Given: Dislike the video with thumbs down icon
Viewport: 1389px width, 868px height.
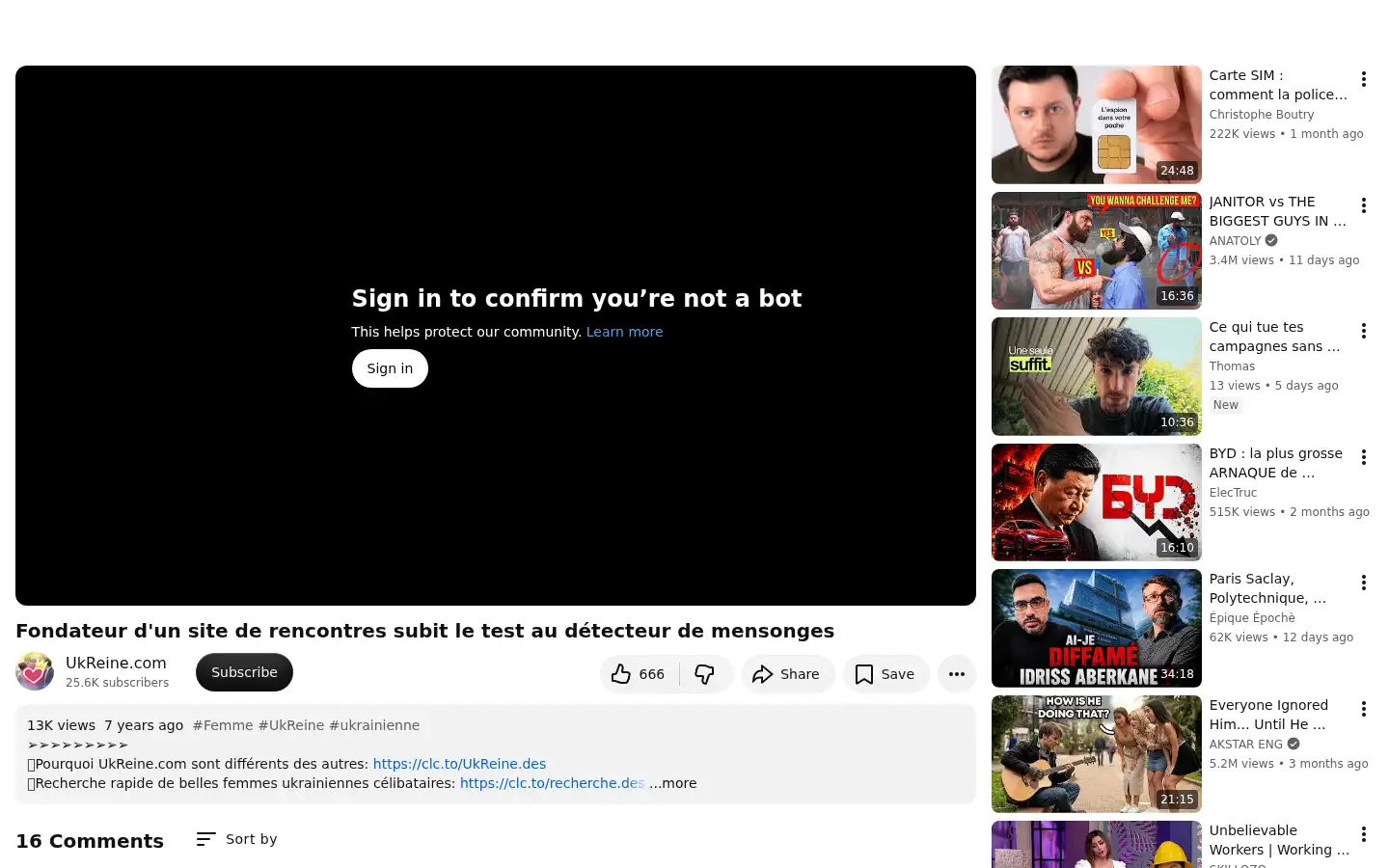Looking at the screenshot, I should click(x=705, y=674).
